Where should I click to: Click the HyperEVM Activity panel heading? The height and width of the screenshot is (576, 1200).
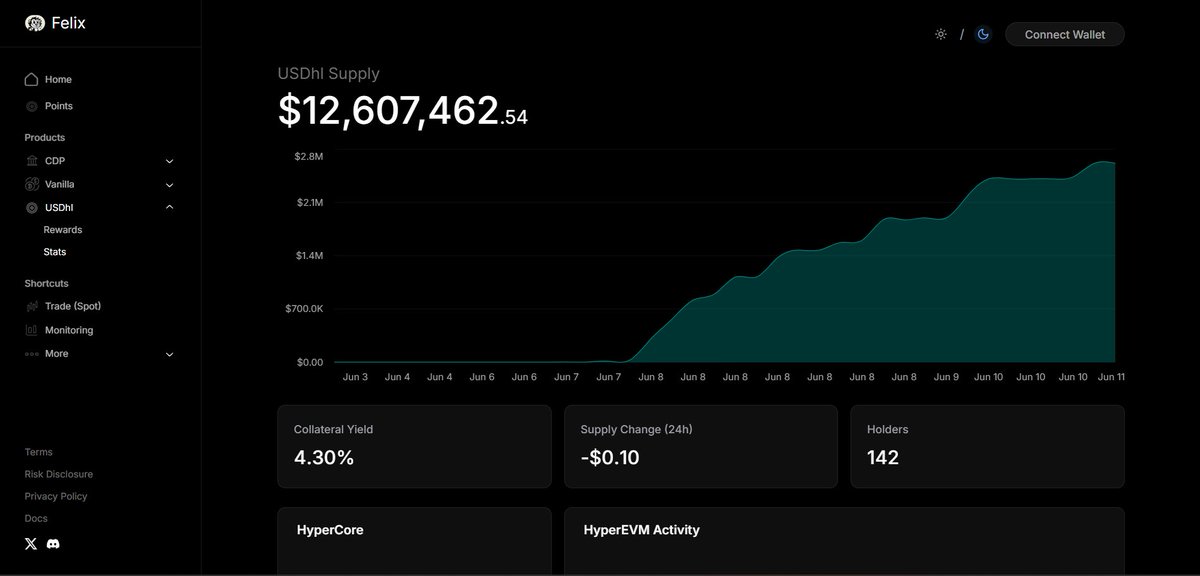tap(641, 530)
